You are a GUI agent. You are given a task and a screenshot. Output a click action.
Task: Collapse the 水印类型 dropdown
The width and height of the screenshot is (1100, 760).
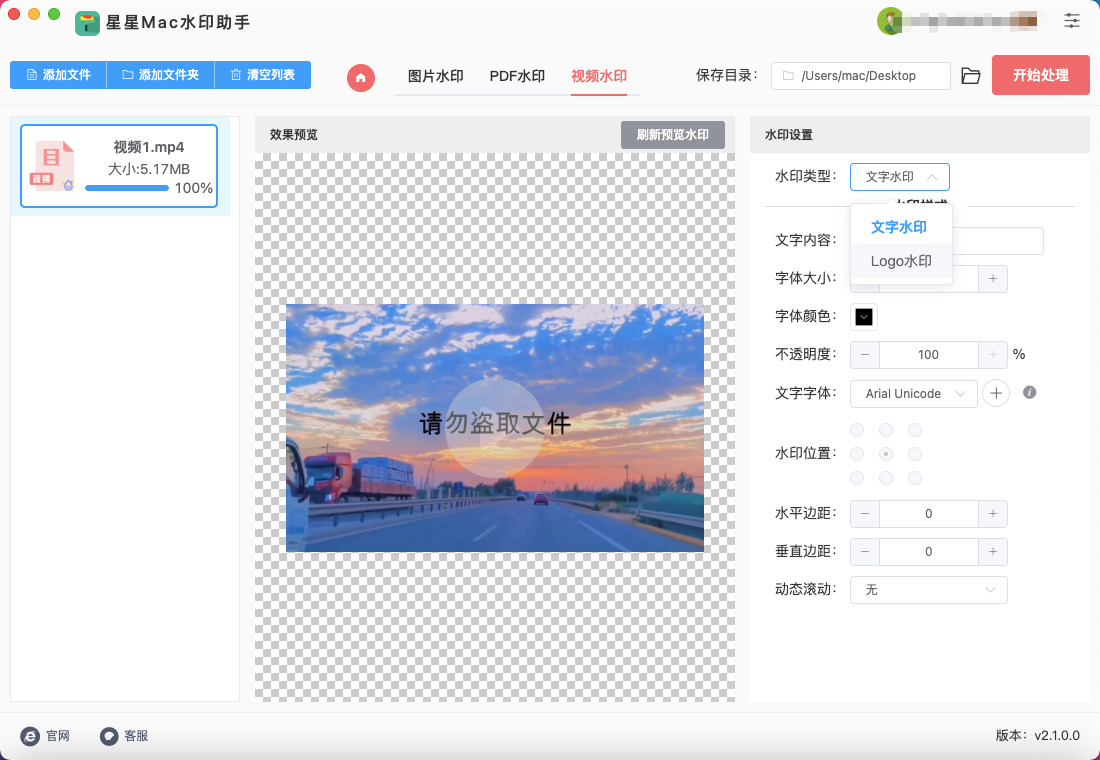(899, 177)
